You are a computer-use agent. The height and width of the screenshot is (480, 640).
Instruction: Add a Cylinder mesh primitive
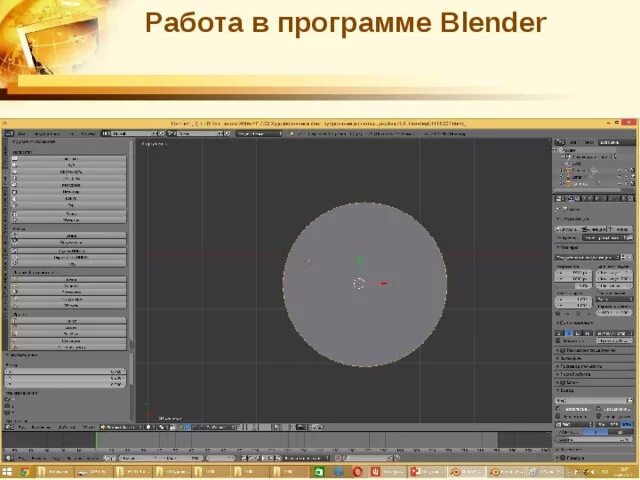pos(69,191)
